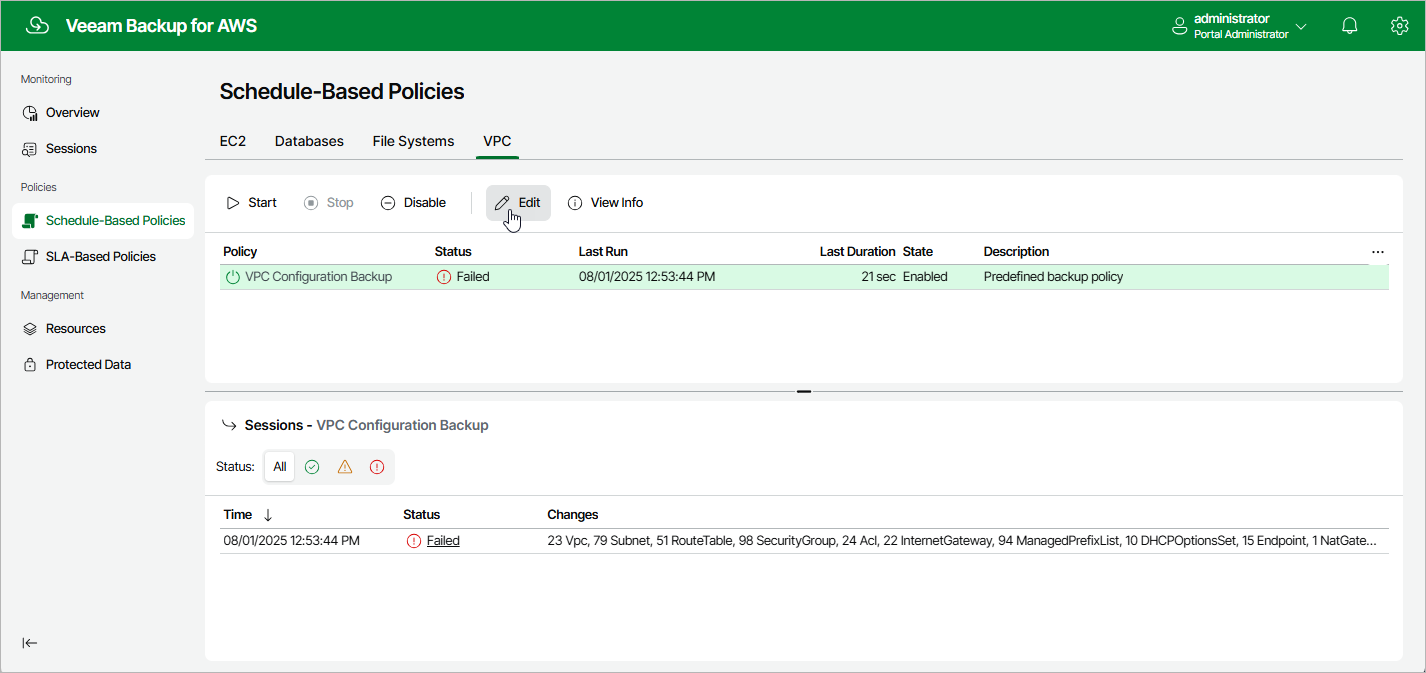
Task: Click the Veeam cloud logo icon
Action: (37, 26)
